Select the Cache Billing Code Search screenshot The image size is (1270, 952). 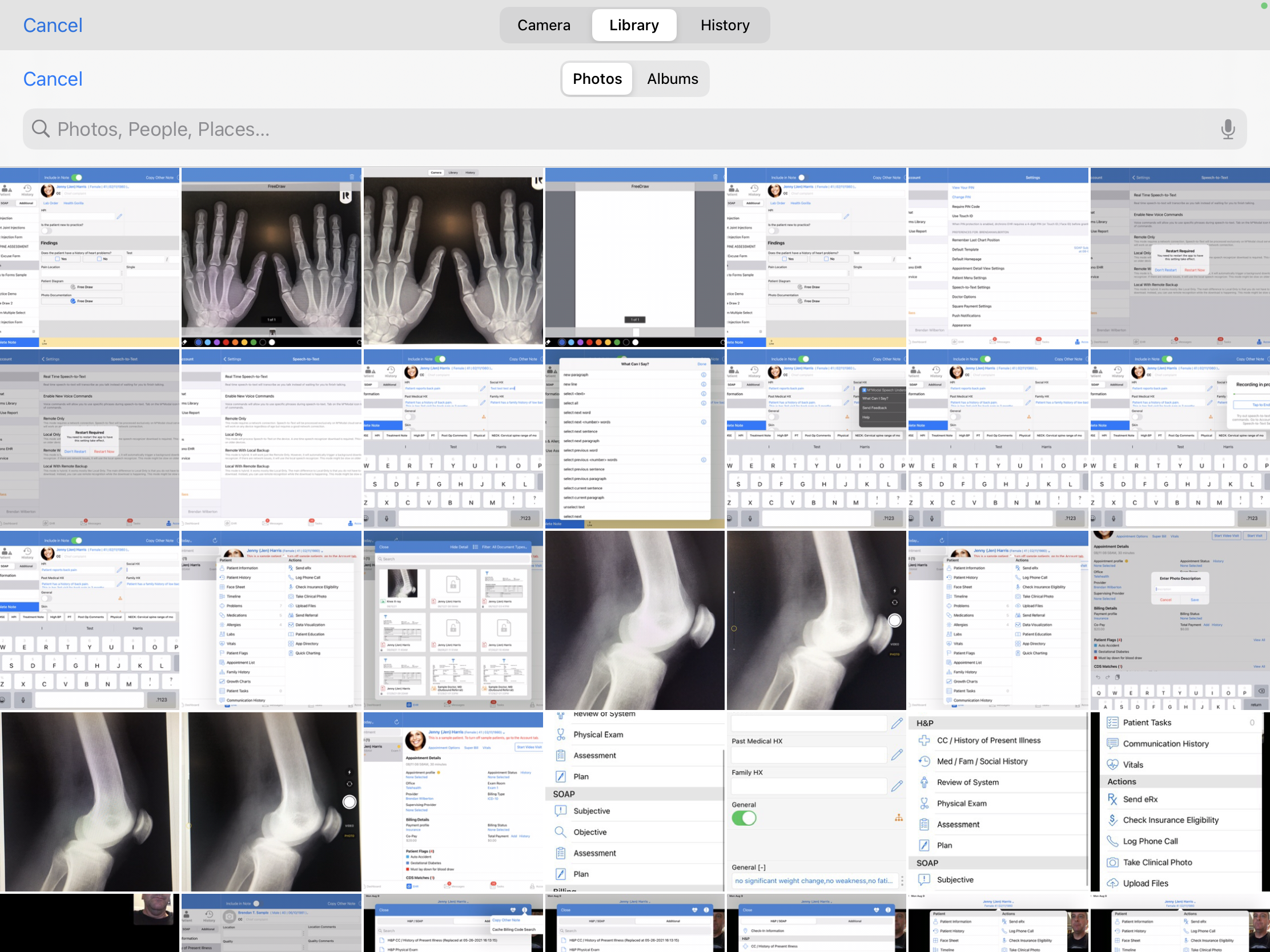pos(453,923)
